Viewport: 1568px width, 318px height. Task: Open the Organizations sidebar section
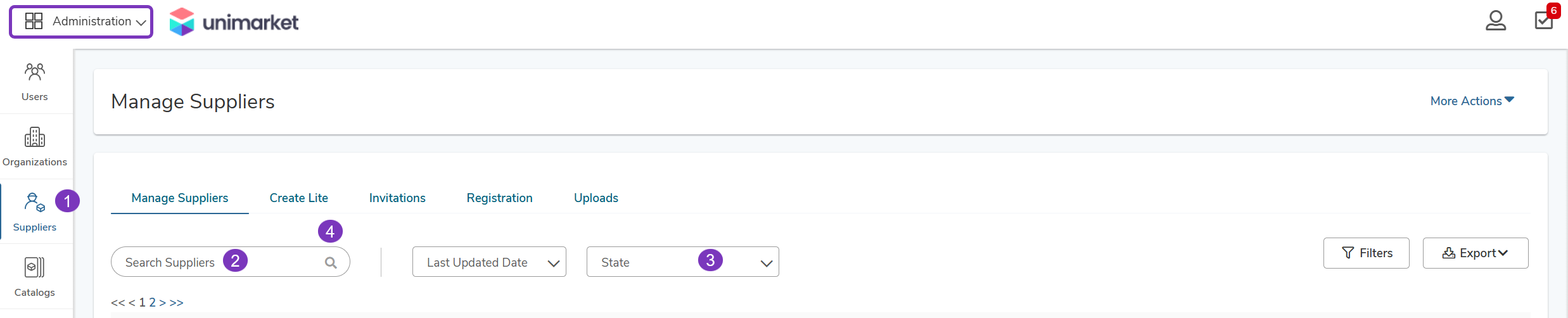pyautogui.click(x=35, y=147)
